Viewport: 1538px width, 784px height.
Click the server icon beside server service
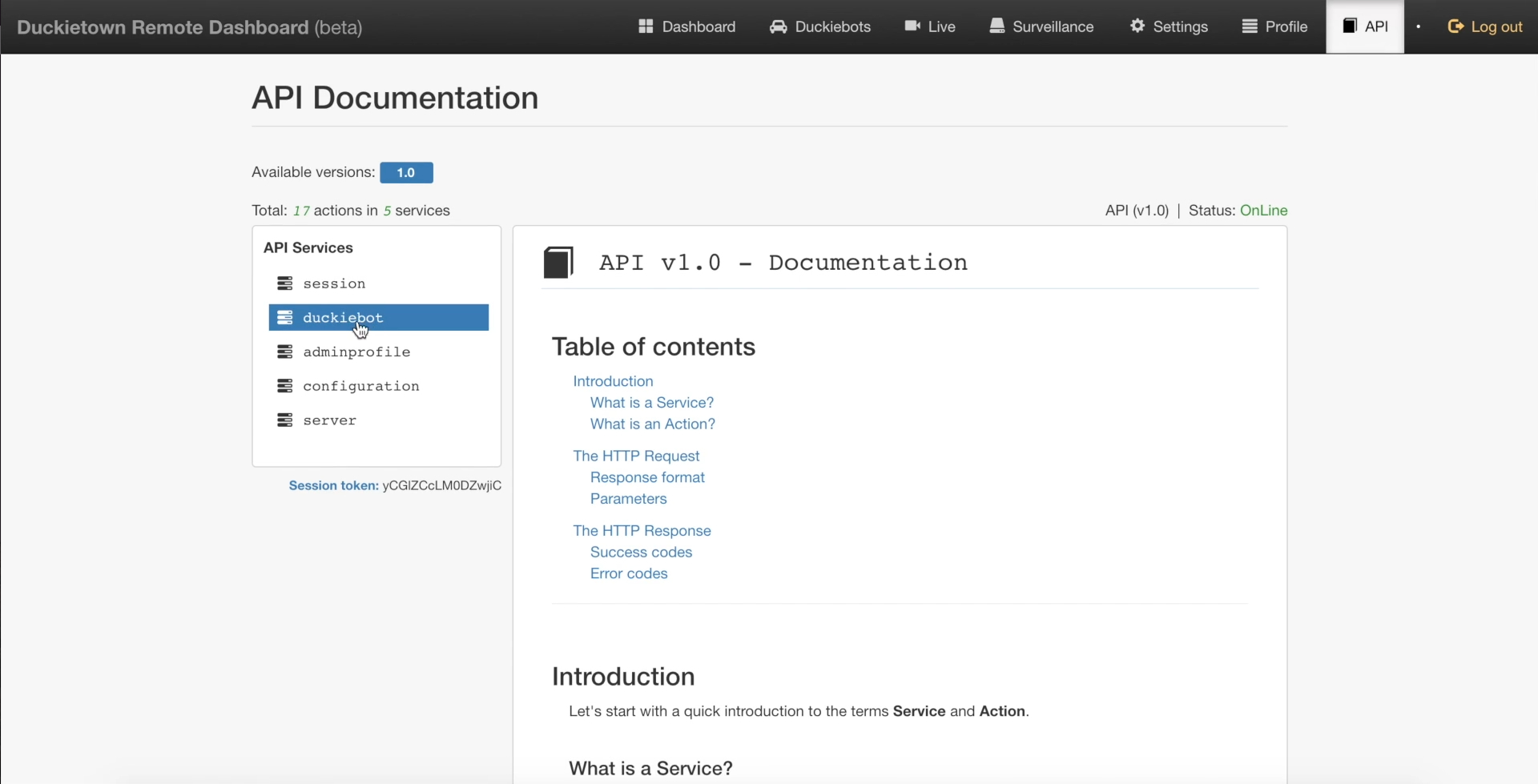[x=284, y=420]
